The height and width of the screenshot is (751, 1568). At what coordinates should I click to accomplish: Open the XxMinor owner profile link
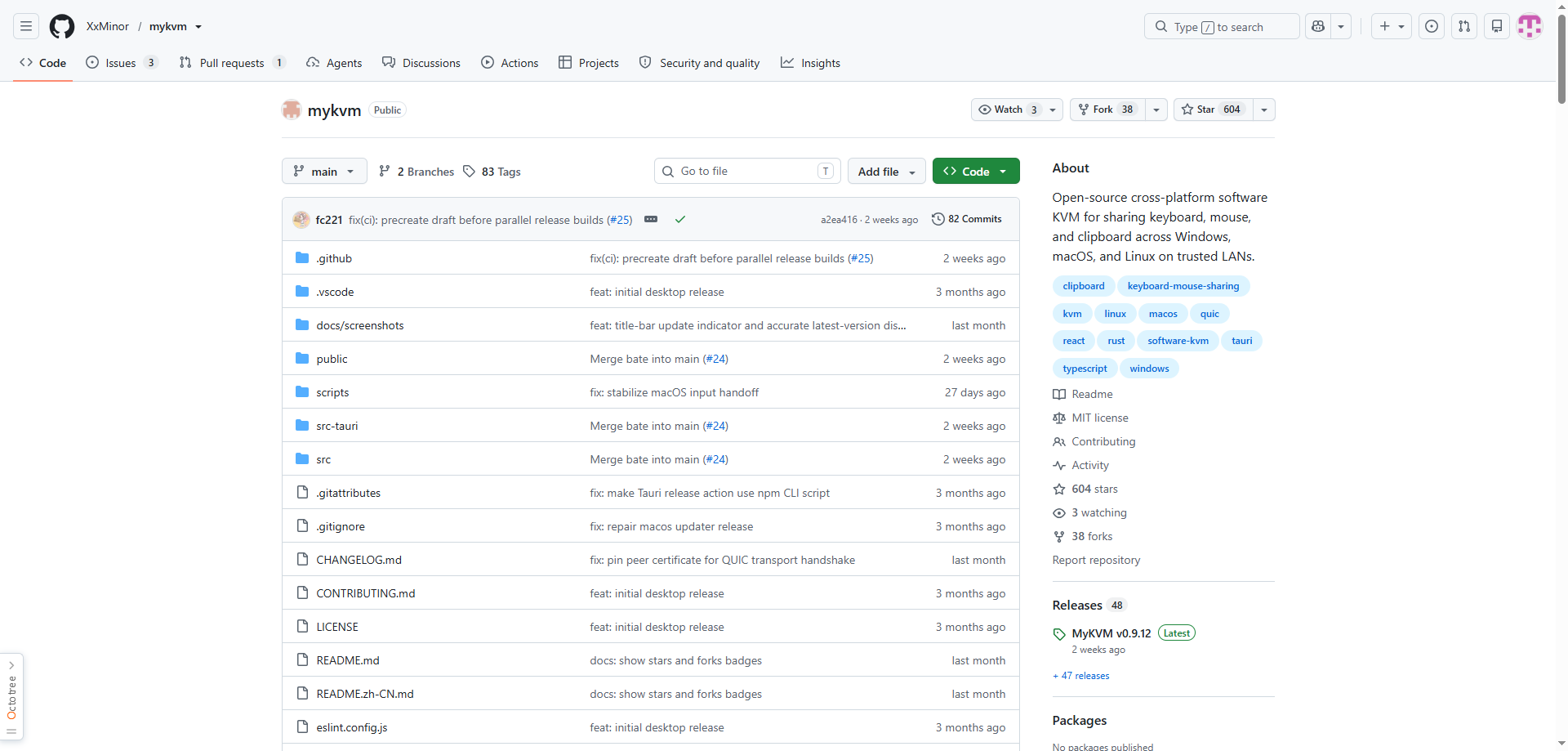(x=108, y=27)
